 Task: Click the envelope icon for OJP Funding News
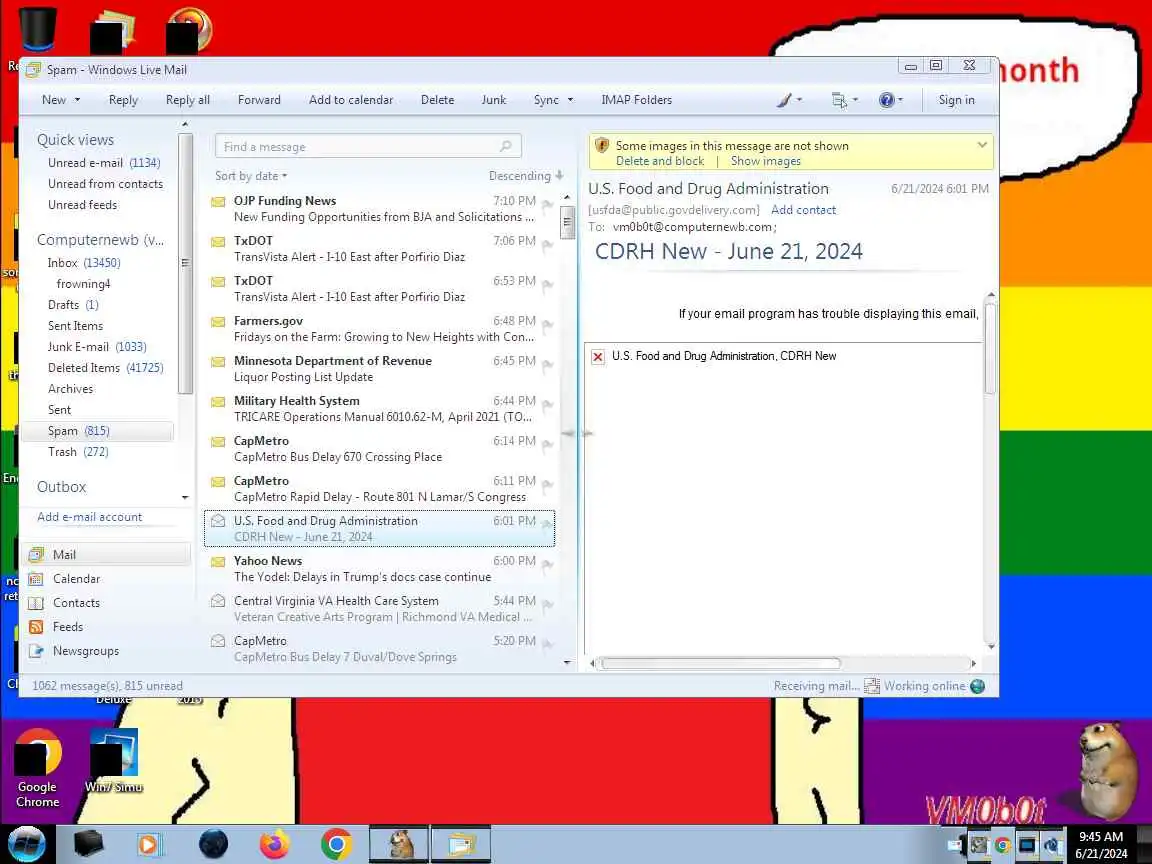point(218,201)
